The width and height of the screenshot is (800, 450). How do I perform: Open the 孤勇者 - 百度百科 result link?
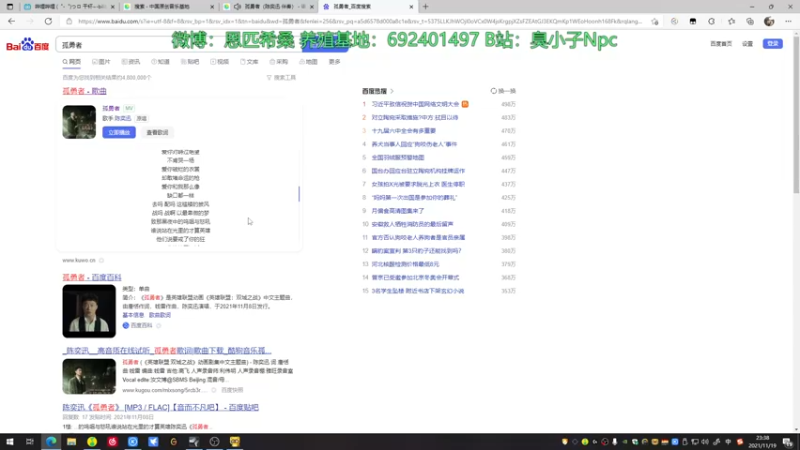[92, 277]
